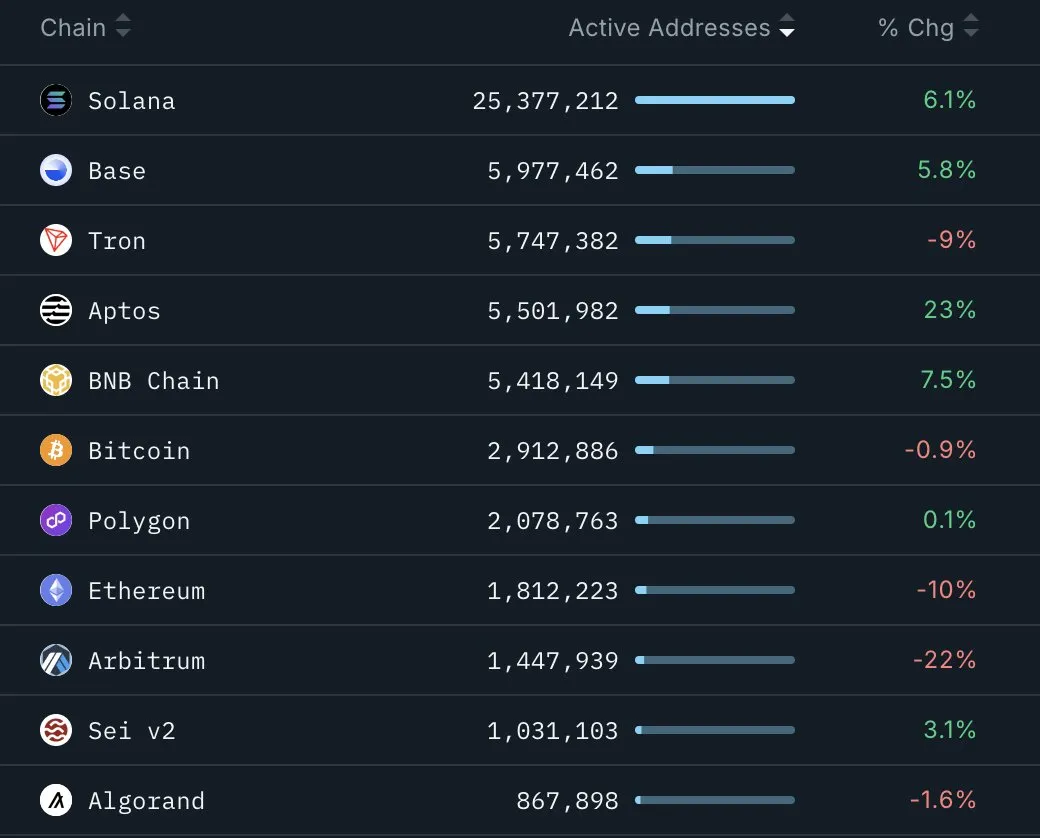
Task: Click the Sei v2 logo icon
Action: 56,730
